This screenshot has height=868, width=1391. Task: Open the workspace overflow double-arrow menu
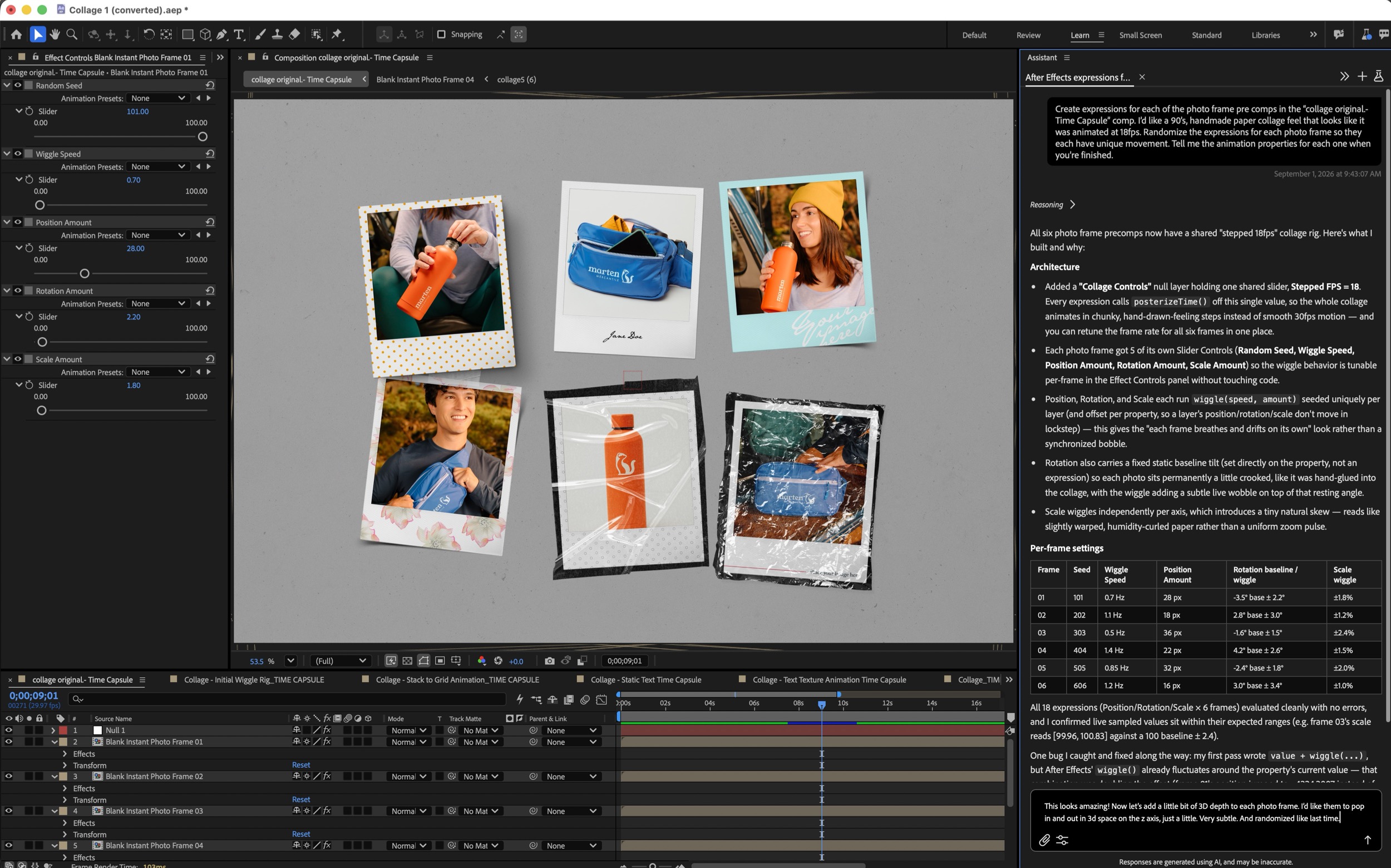1313,34
